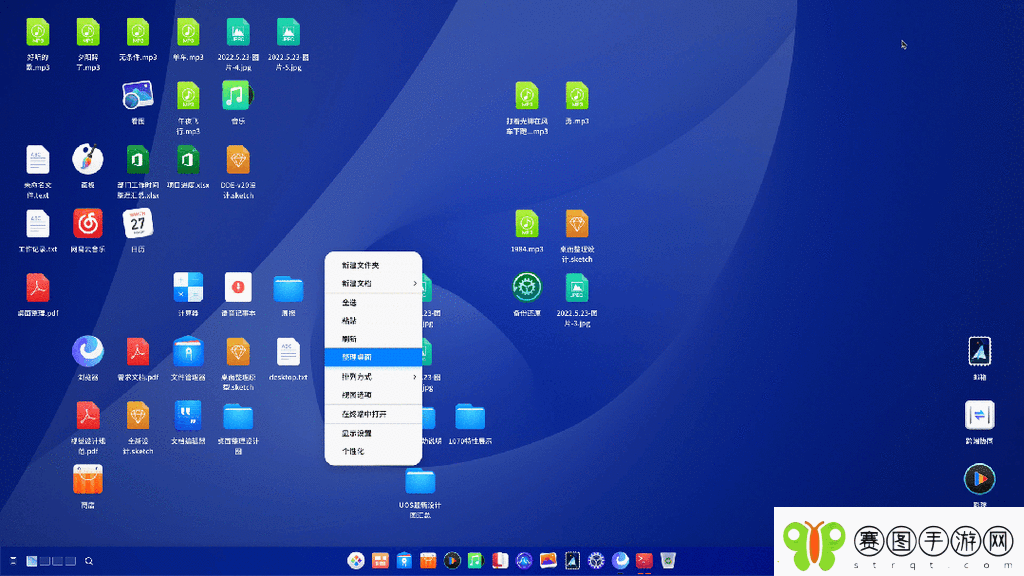Open control center gear in dock
This screenshot has width=1024, height=576.
(x=596, y=560)
